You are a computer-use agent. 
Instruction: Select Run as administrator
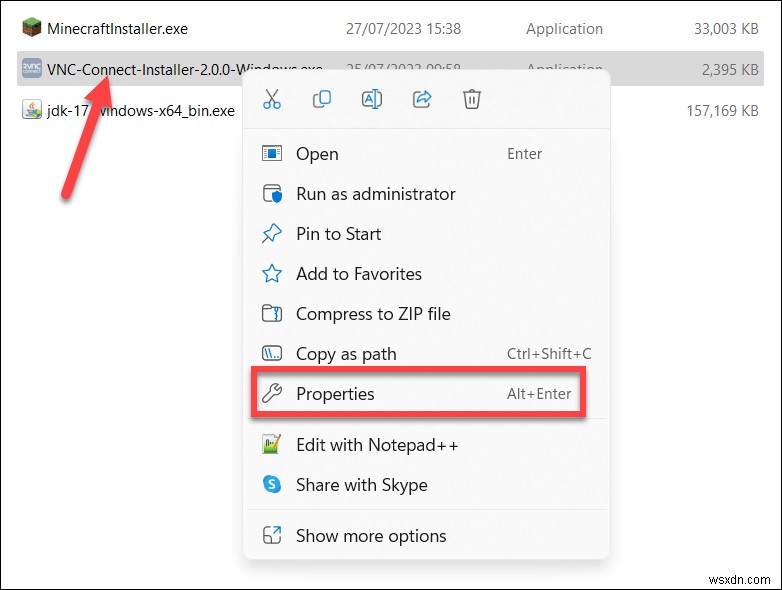426,194
